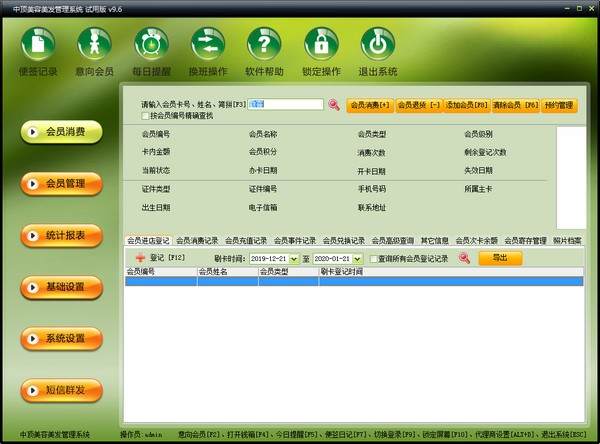Viewport: 600px width, 444px height.
Task: Click the magnifier search icon beside member input
Action: pos(334,104)
